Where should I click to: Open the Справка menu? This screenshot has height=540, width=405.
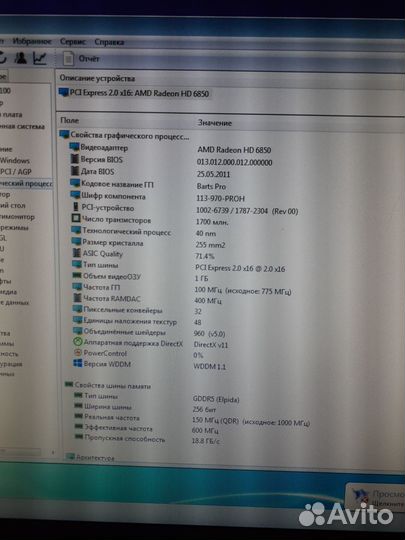click(x=109, y=42)
